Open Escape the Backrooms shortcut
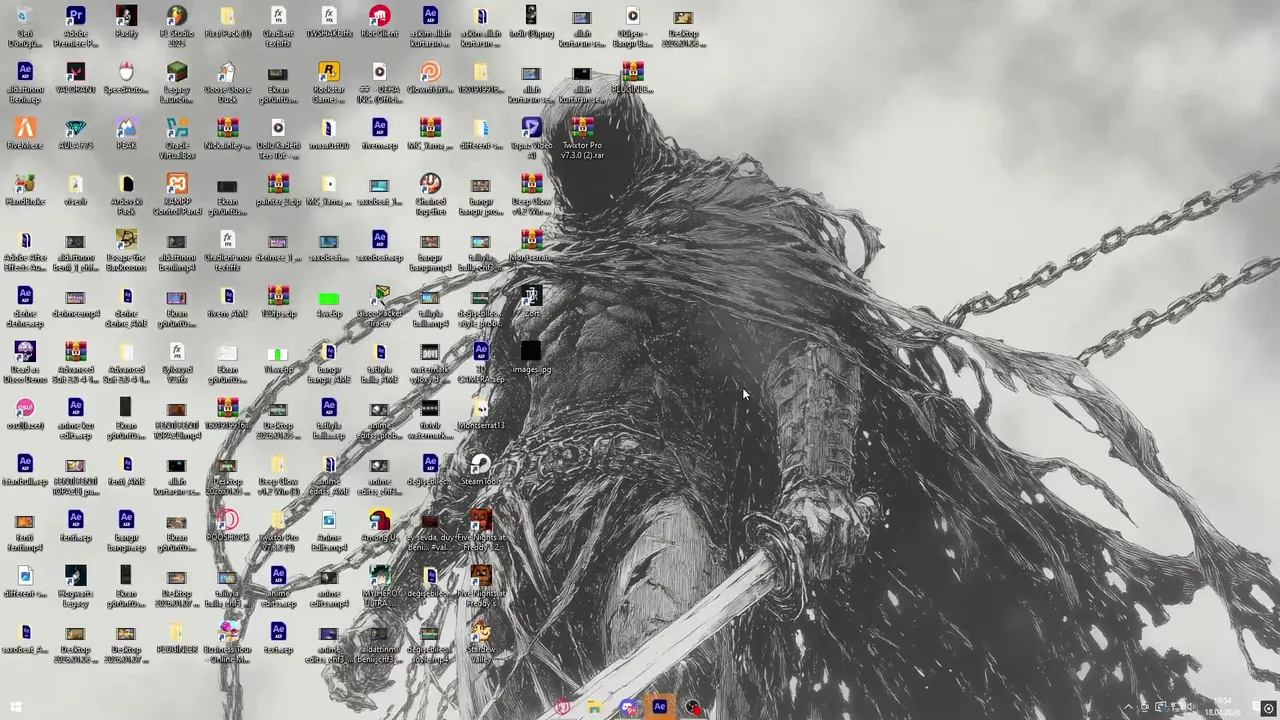1280x720 pixels. pyautogui.click(x=126, y=251)
